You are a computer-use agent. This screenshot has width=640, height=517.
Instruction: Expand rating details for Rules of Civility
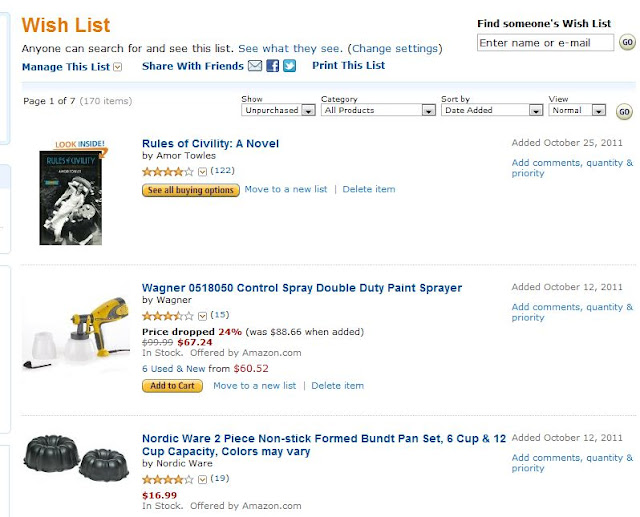click(x=203, y=171)
